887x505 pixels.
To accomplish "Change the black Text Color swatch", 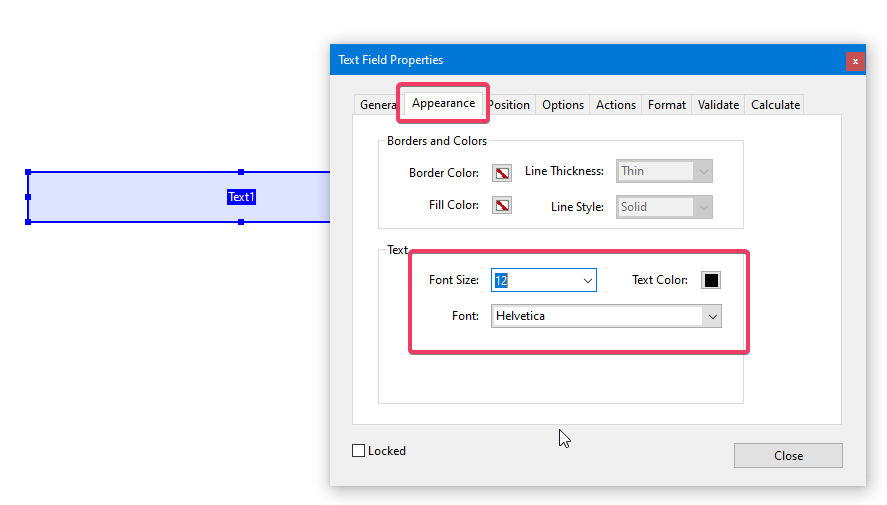I will [x=711, y=280].
